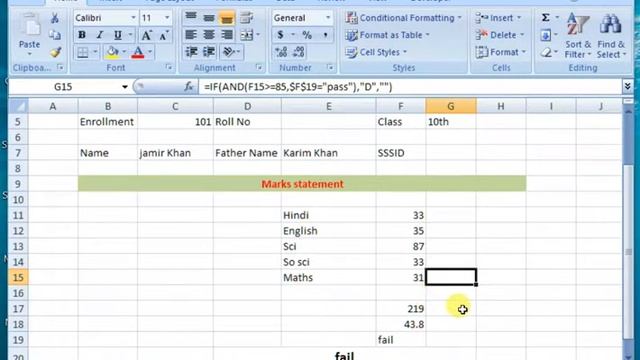Select cell with Karim Khan
Image resolution: width=640 pixels, height=360 pixels.
click(x=329, y=153)
